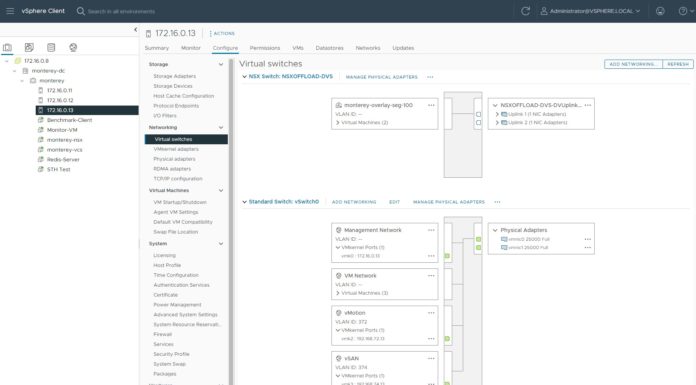
Task: Open the hamburger main menu
Action: [x=10, y=11]
